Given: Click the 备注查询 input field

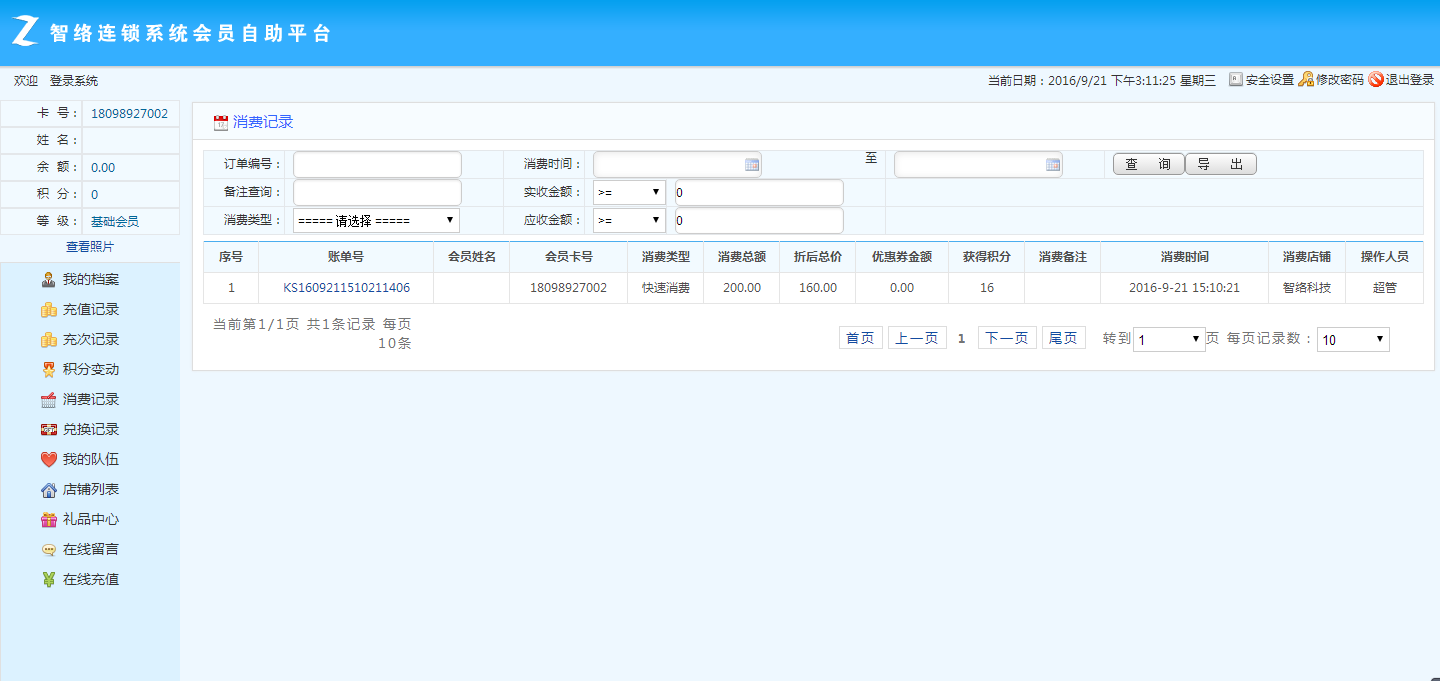Looking at the screenshot, I should [x=377, y=192].
